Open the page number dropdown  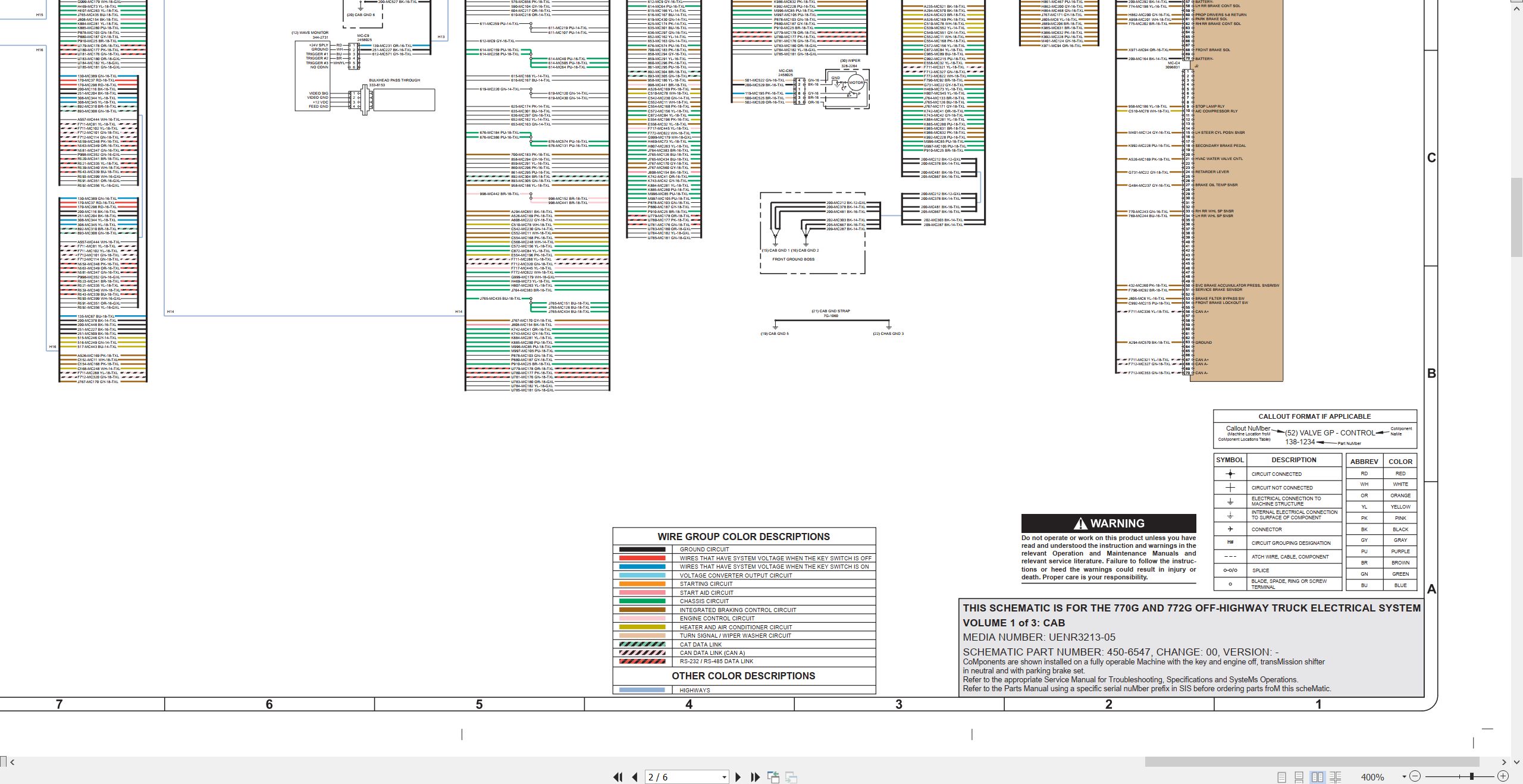pos(724,777)
